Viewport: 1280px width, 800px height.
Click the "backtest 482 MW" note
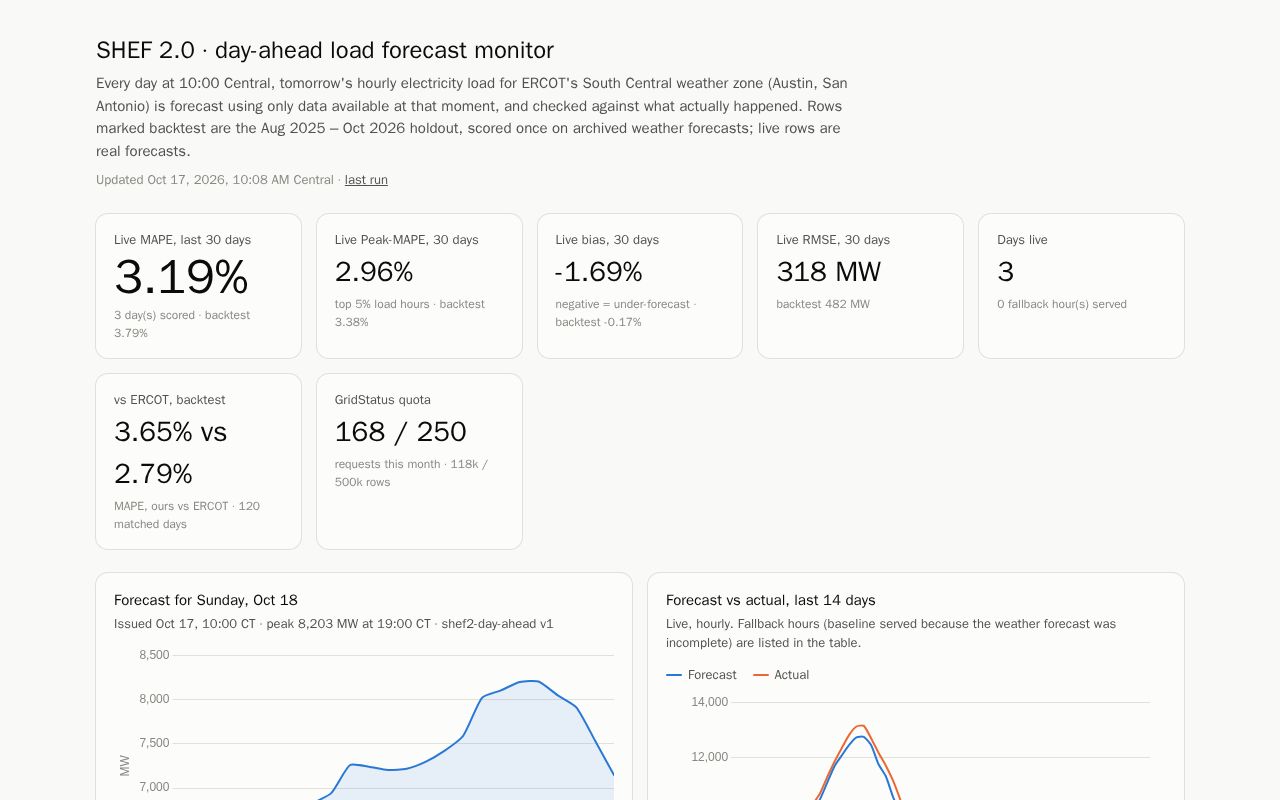point(823,304)
